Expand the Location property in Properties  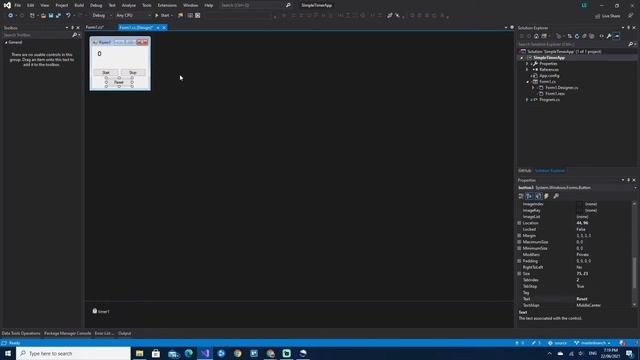tap(519, 223)
